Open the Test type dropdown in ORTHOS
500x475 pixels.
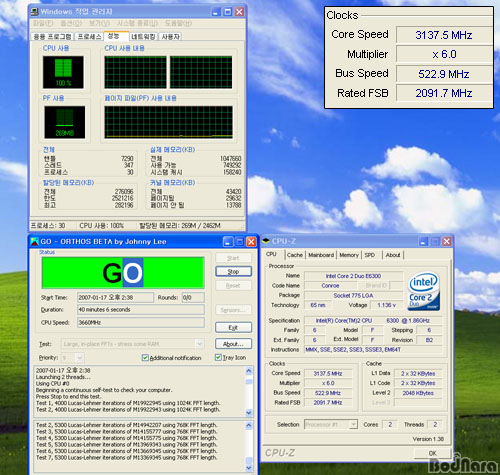coord(199,344)
